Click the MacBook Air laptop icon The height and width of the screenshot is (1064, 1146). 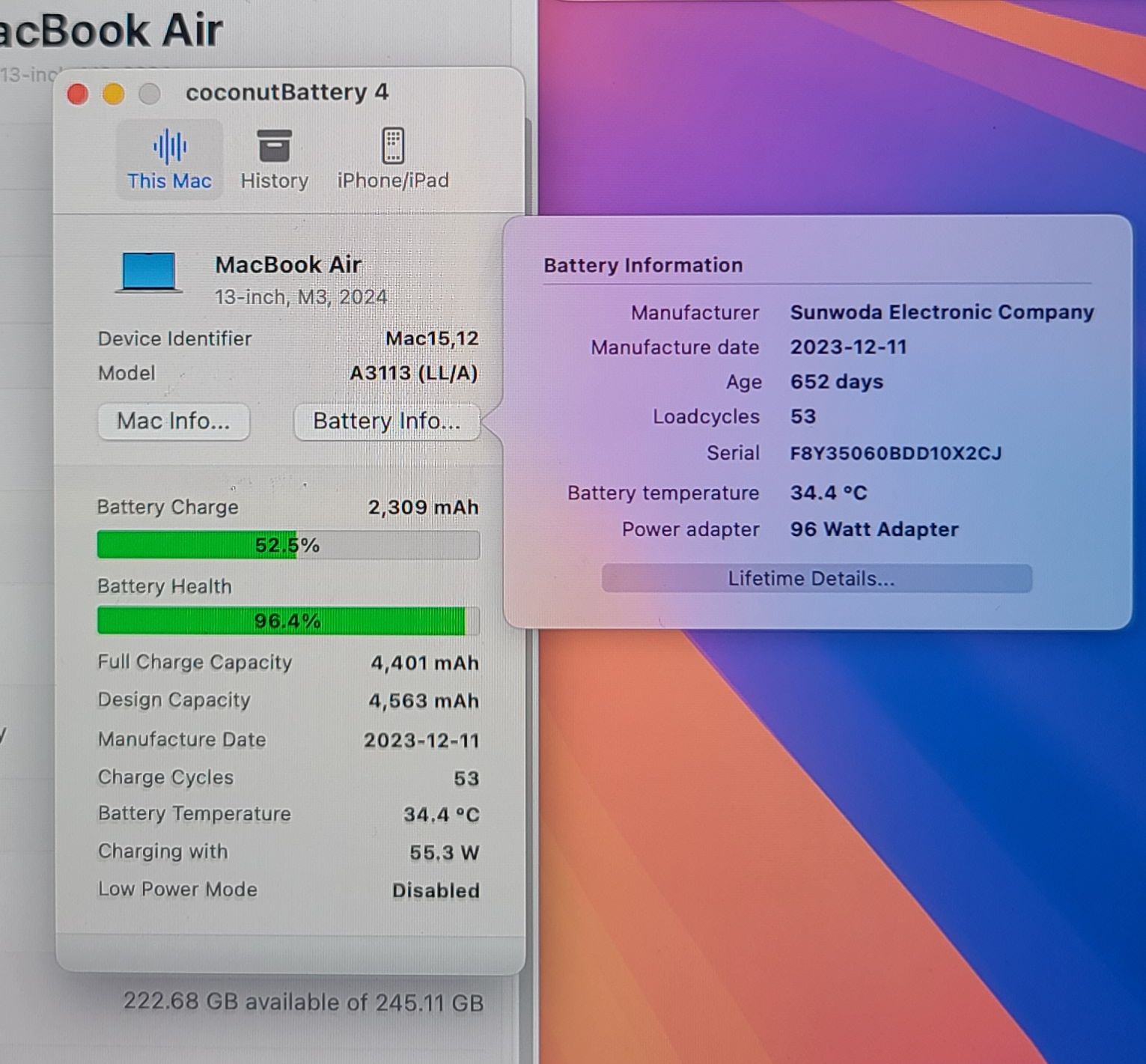click(149, 273)
